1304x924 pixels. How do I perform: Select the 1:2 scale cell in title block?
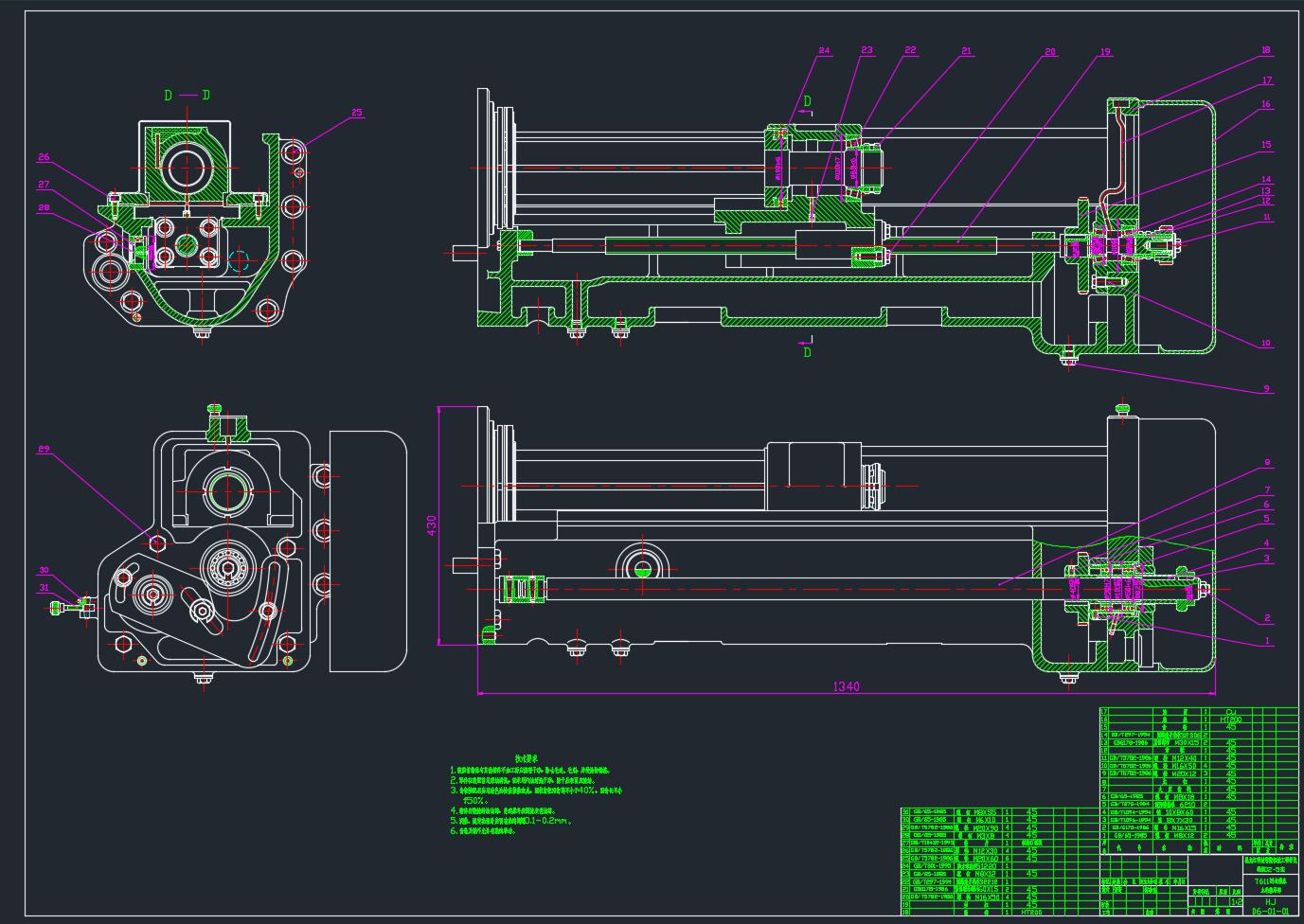(x=1235, y=902)
